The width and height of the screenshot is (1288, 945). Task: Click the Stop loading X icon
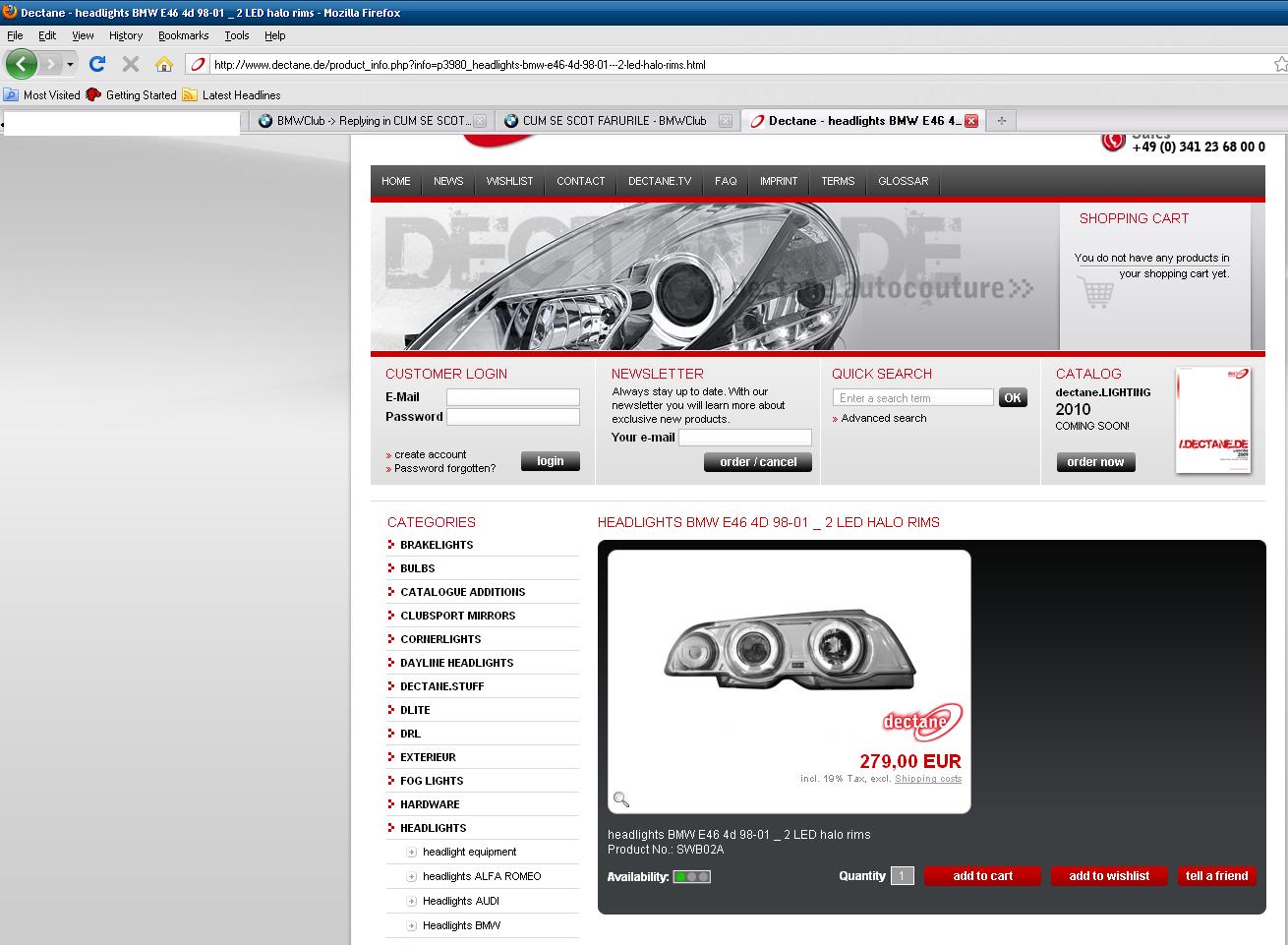pos(130,65)
